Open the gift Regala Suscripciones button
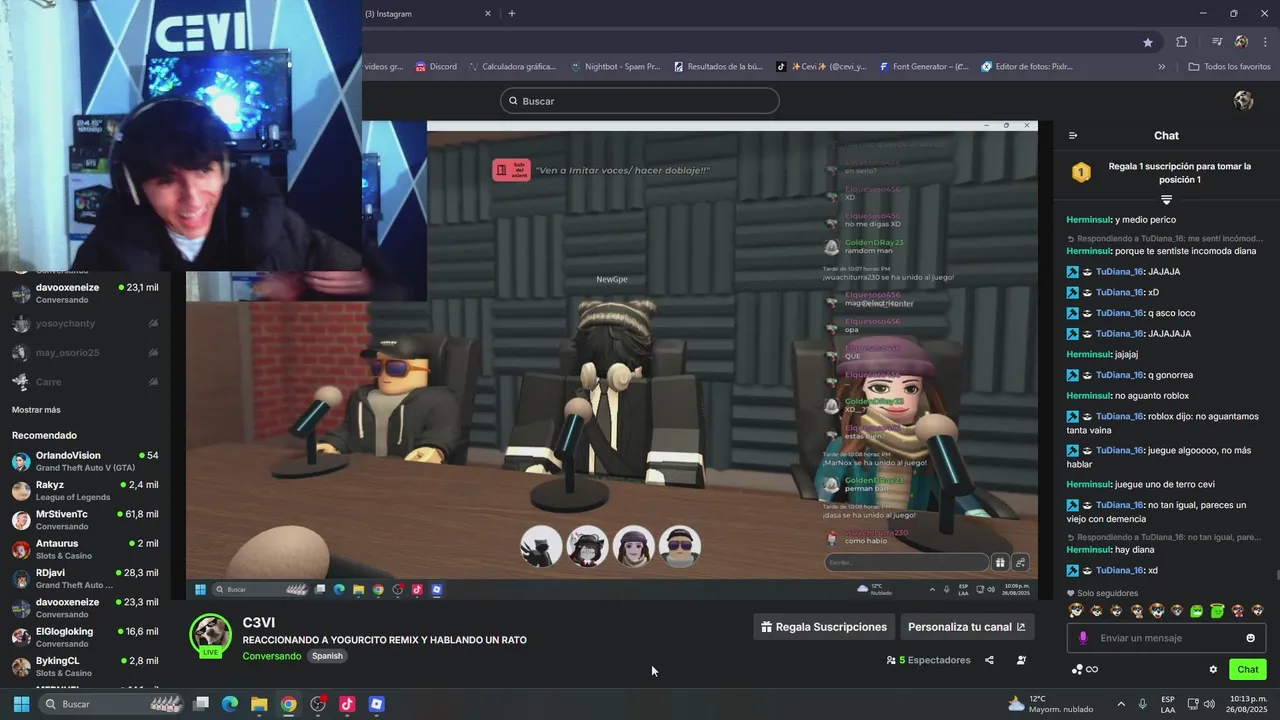Viewport: 1280px width, 720px height. click(x=823, y=627)
